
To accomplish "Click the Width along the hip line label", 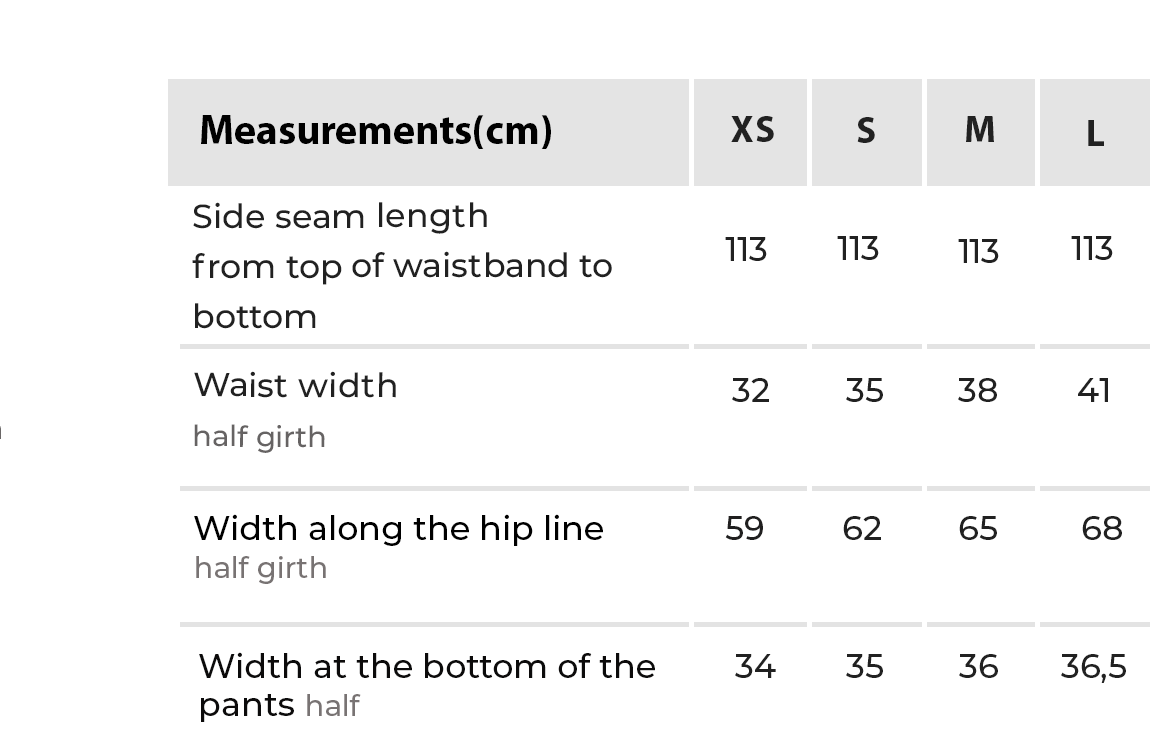I will pyautogui.click(x=398, y=528).
